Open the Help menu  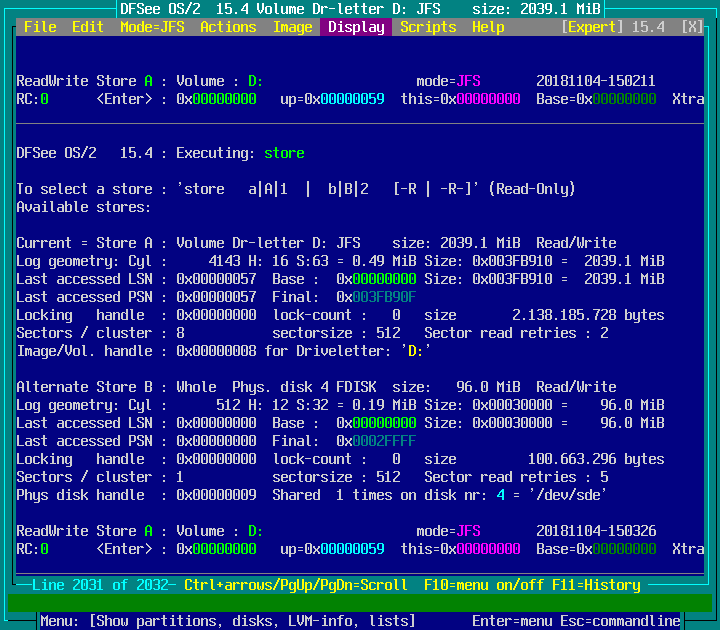488,27
